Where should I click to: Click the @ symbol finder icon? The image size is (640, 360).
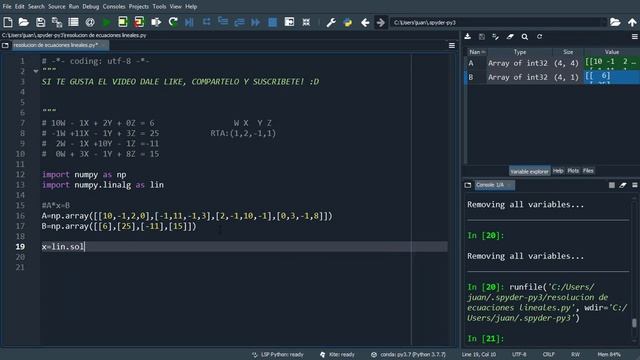point(90,22)
